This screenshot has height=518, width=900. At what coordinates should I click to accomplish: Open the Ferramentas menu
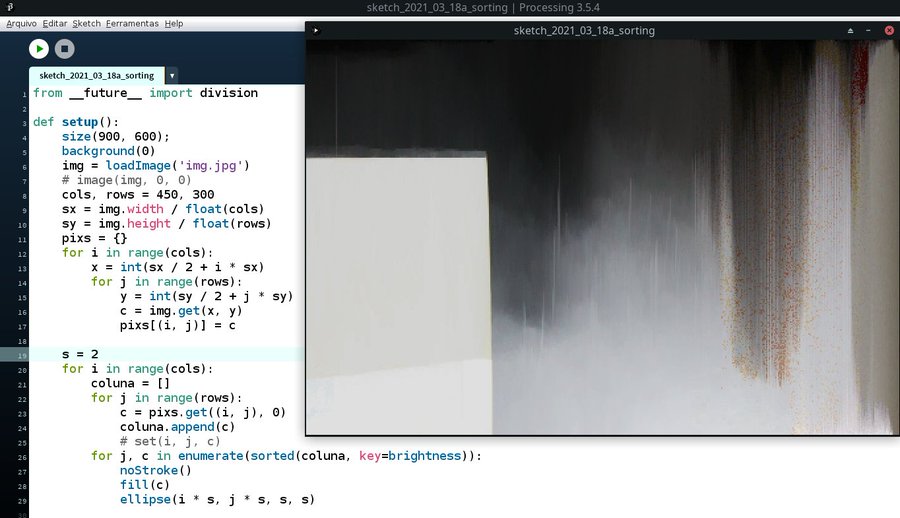point(132,23)
